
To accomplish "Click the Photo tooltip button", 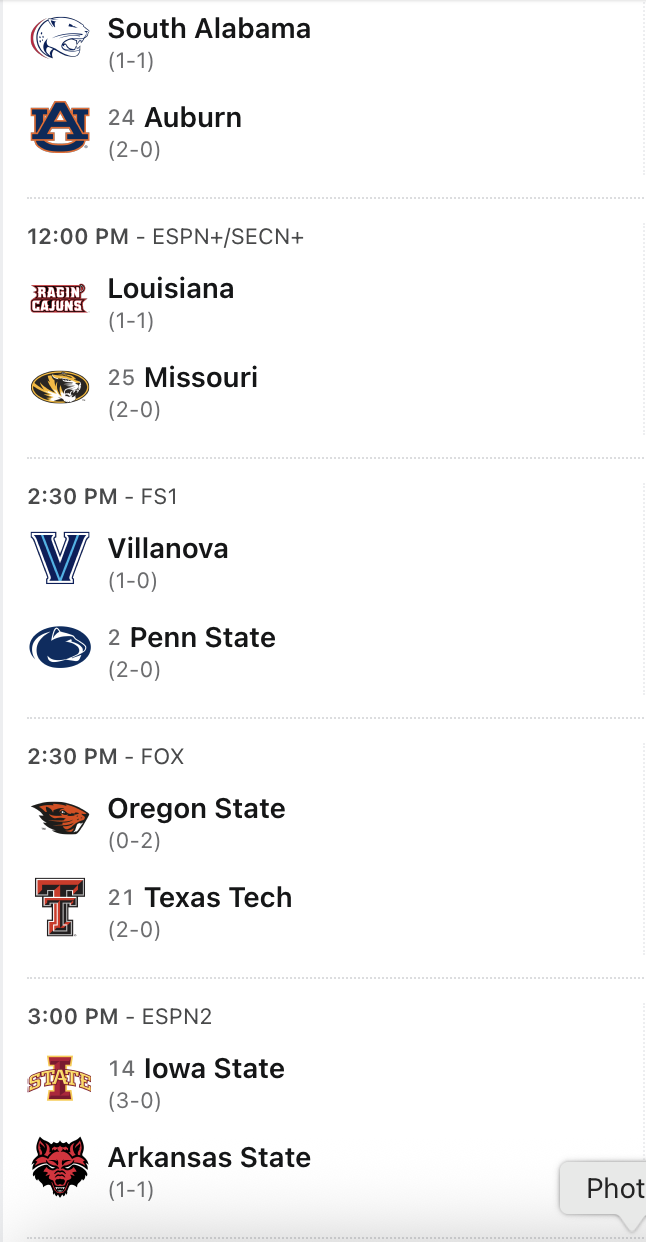I will pos(610,1188).
